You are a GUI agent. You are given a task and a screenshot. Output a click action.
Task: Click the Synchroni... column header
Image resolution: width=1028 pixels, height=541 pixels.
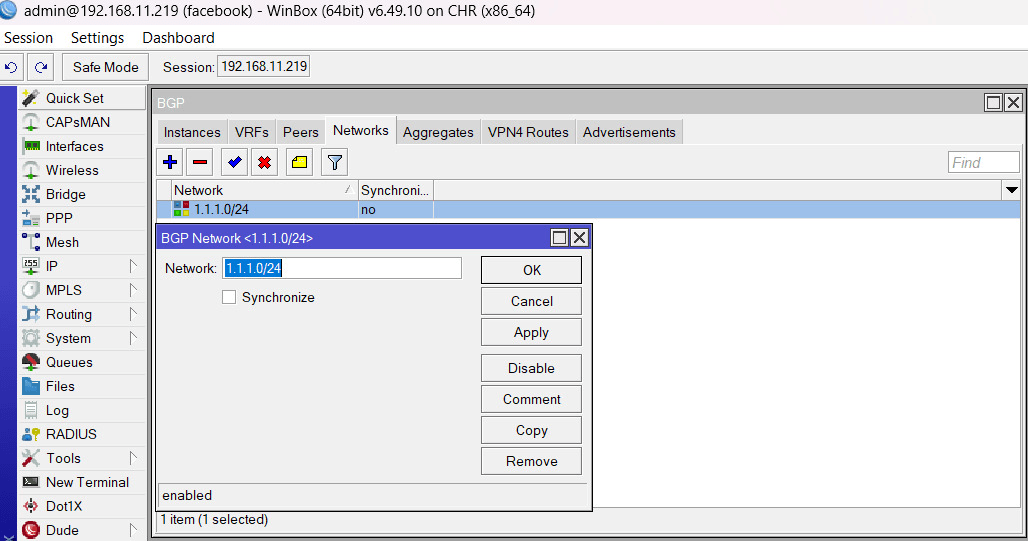pyautogui.click(x=395, y=190)
